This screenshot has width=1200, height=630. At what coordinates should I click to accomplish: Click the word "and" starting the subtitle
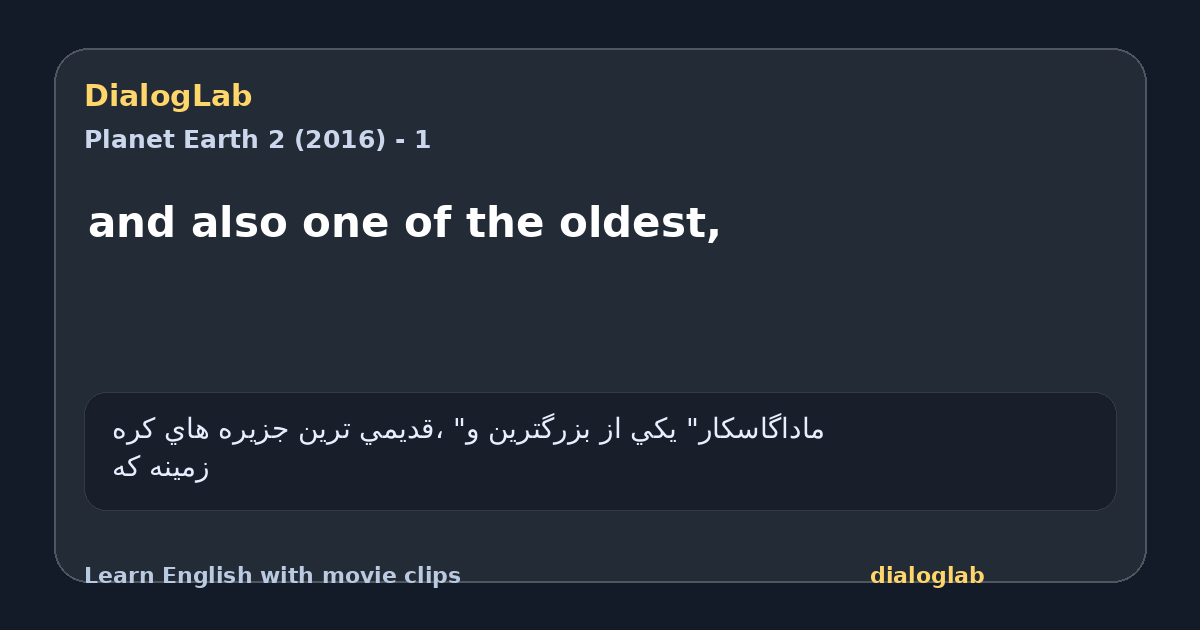tap(132, 223)
